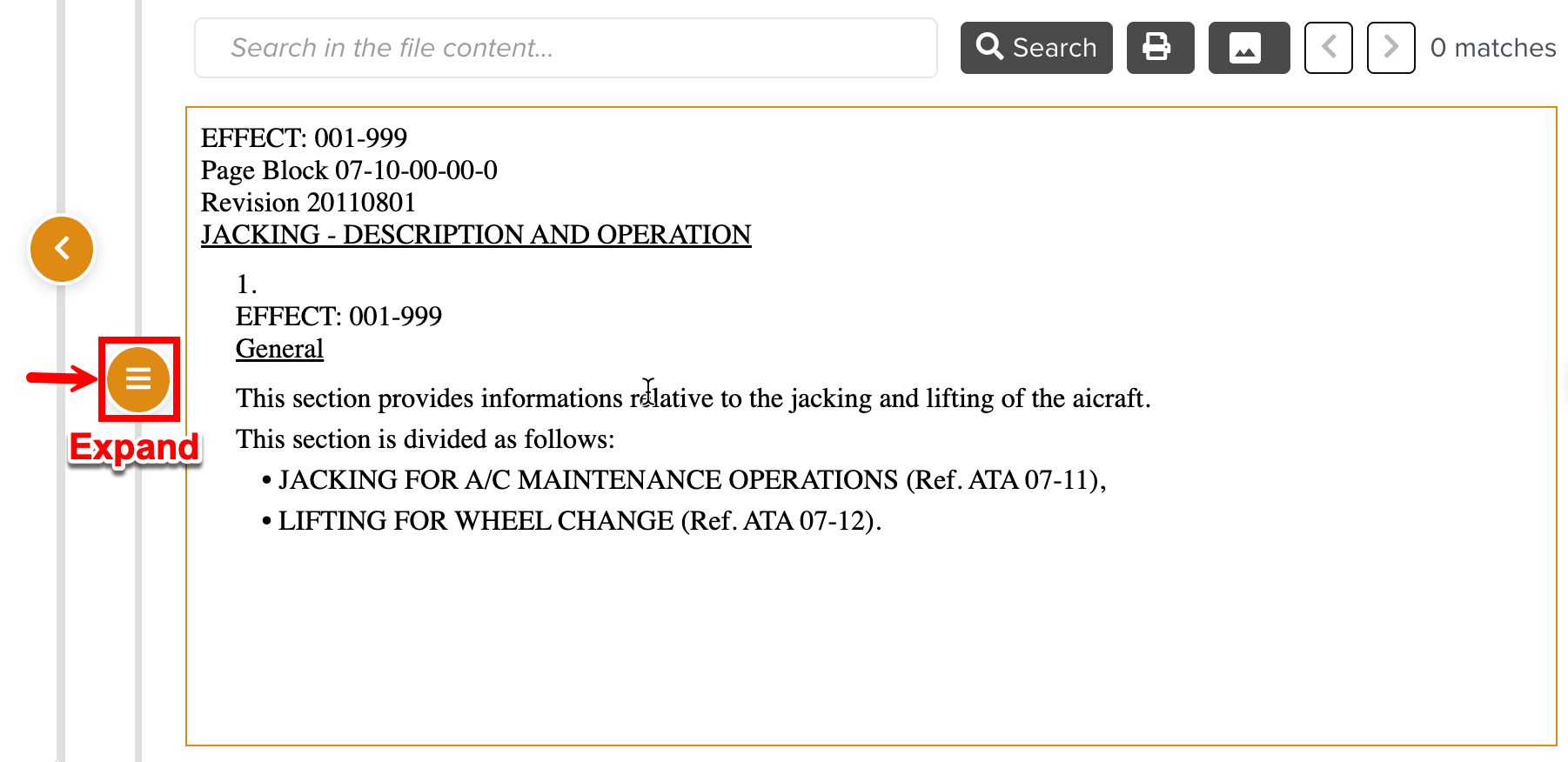Click the orange back chevron button
Image resolution: width=1568 pixels, height=762 pixels.
pyautogui.click(x=62, y=250)
